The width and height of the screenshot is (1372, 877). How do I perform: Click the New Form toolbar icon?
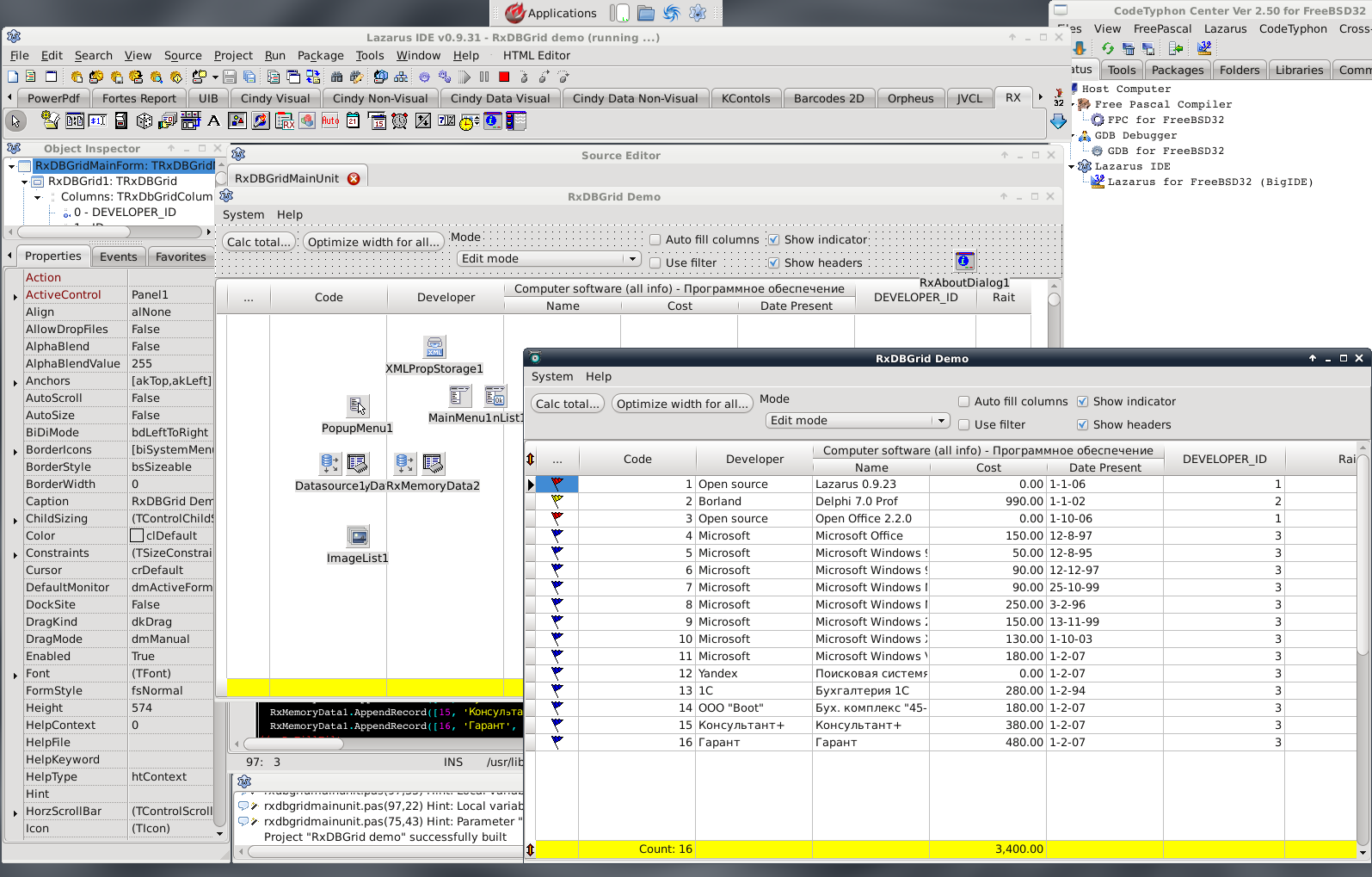[x=51, y=77]
